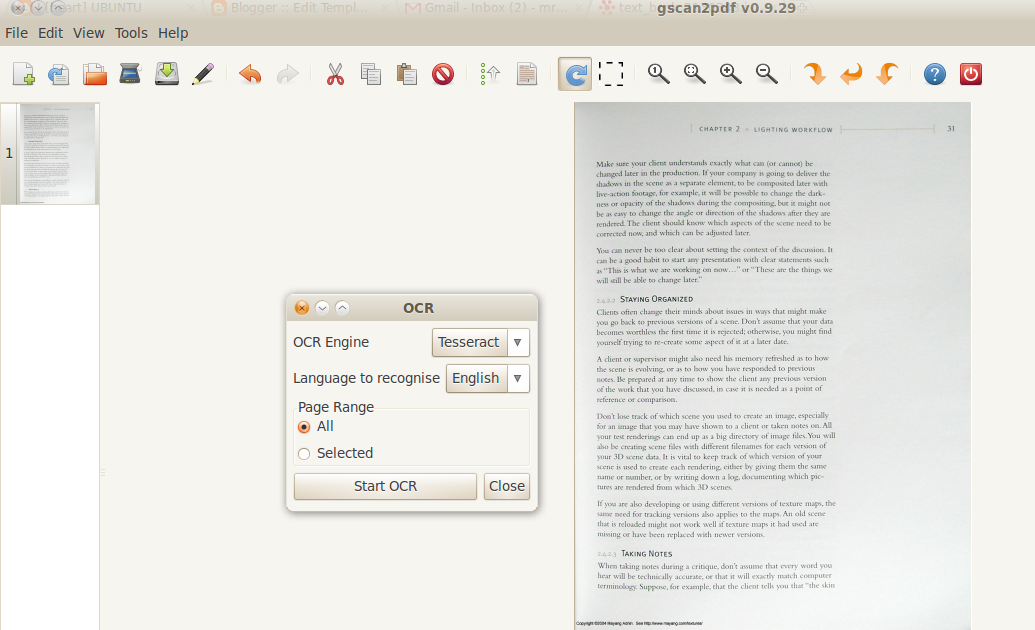Click the Zoom to fit icon
Viewport: 1035px width, 630px height.
pos(694,73)
